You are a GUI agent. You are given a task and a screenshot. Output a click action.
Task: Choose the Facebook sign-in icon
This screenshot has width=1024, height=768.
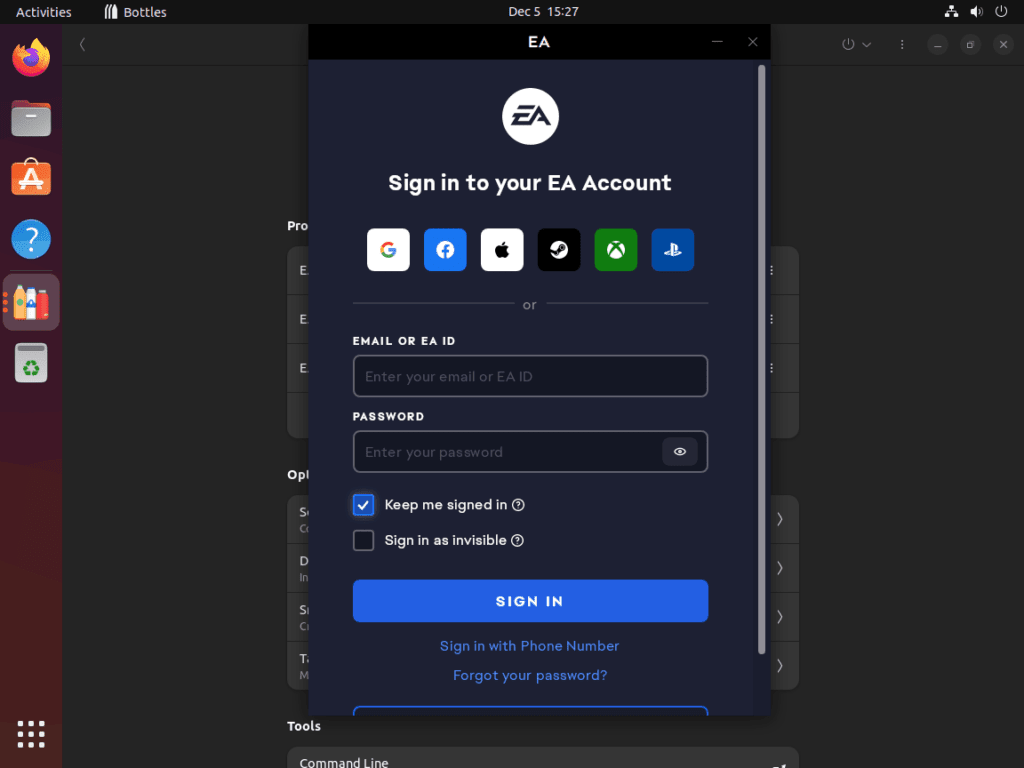tap(445, 249)
